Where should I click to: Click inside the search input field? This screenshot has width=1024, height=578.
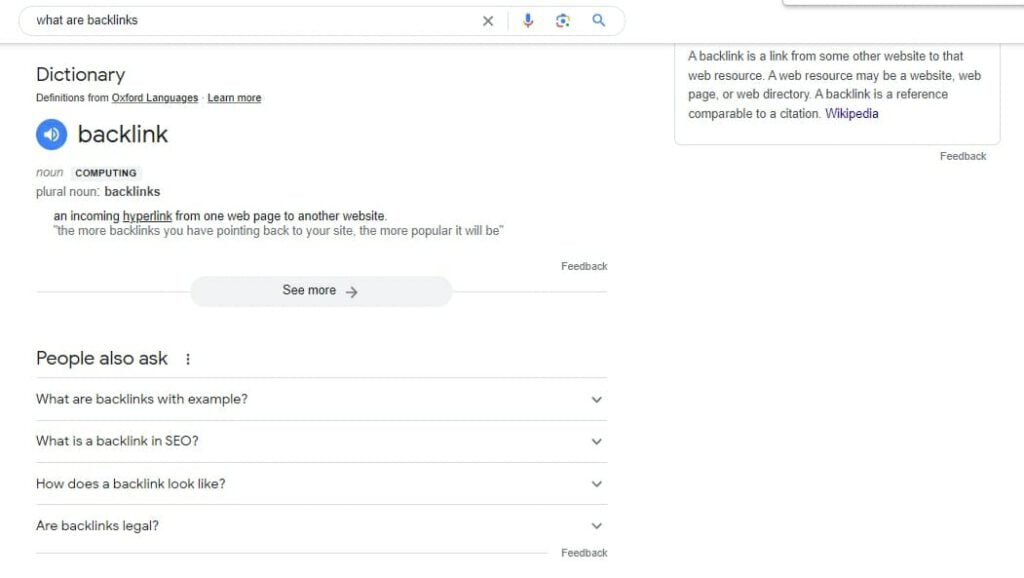pyautogui.click(x=250, y=20)
